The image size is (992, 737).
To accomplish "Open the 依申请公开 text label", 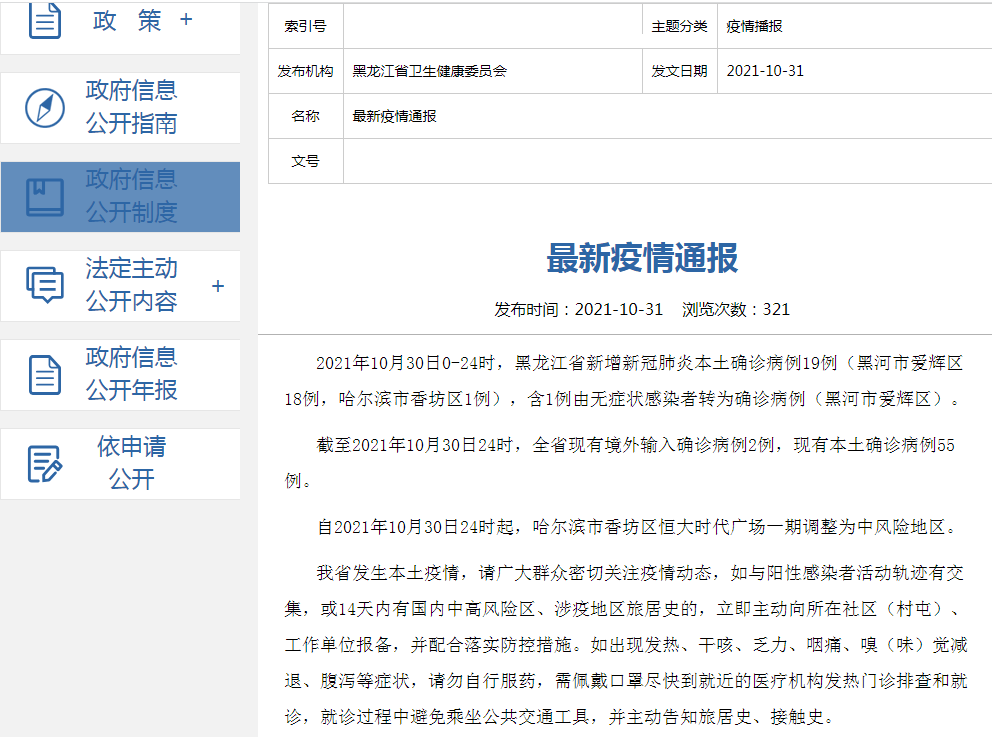I will [131, 464].
